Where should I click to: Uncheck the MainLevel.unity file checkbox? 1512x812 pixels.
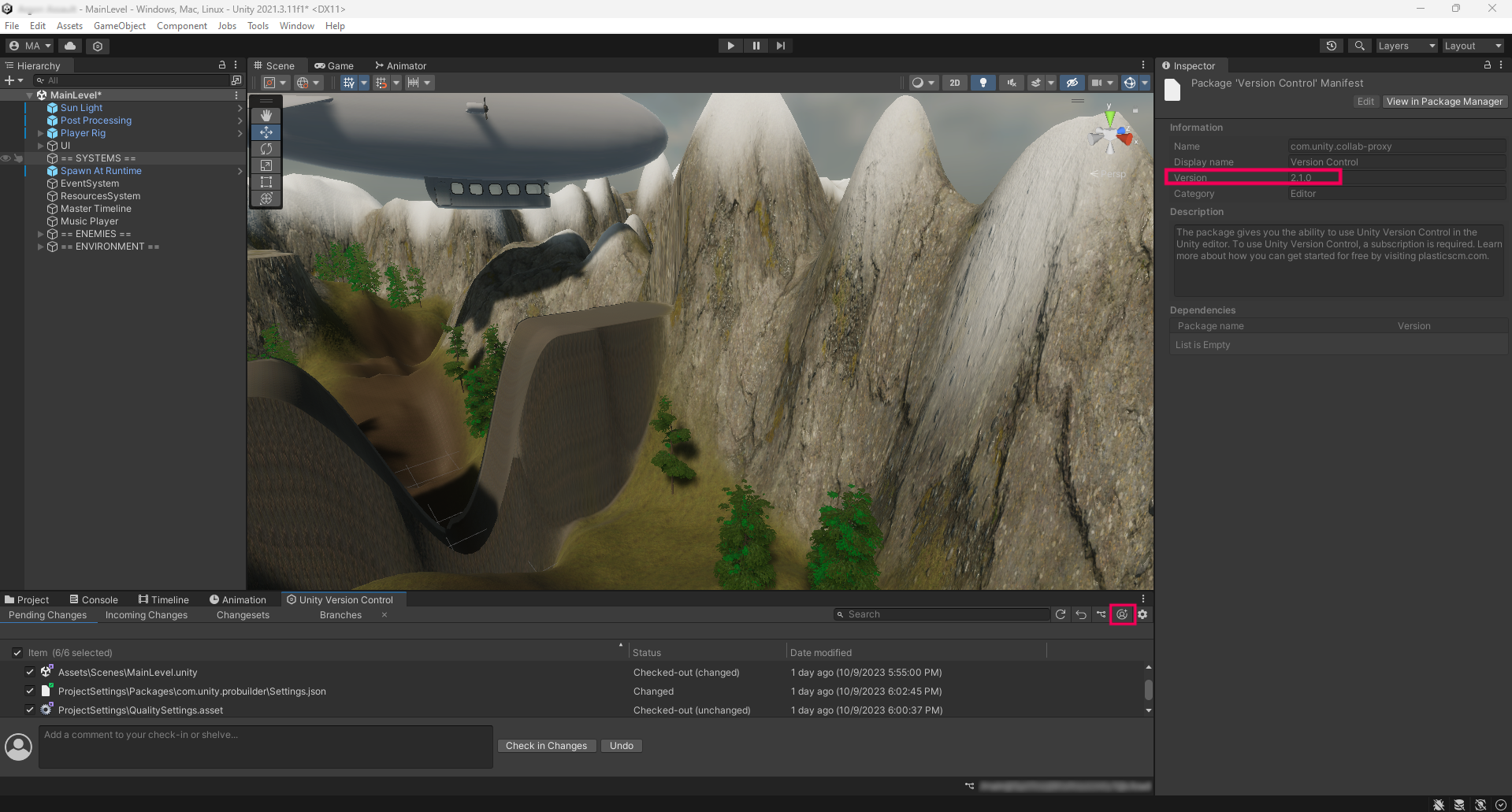pyautogui.click(x=30, y=672)
